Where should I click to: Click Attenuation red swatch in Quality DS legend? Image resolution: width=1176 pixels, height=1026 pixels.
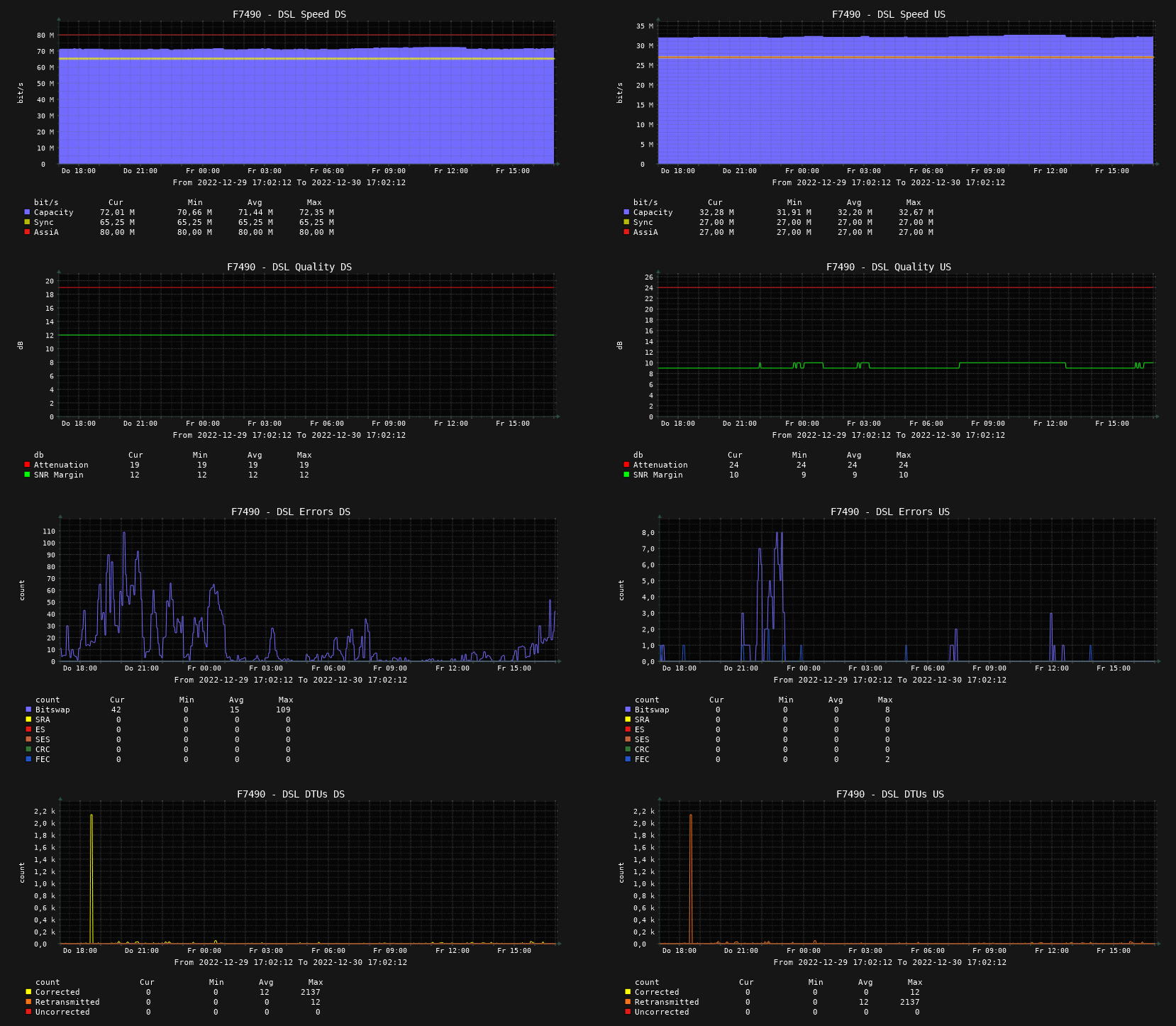27,465
